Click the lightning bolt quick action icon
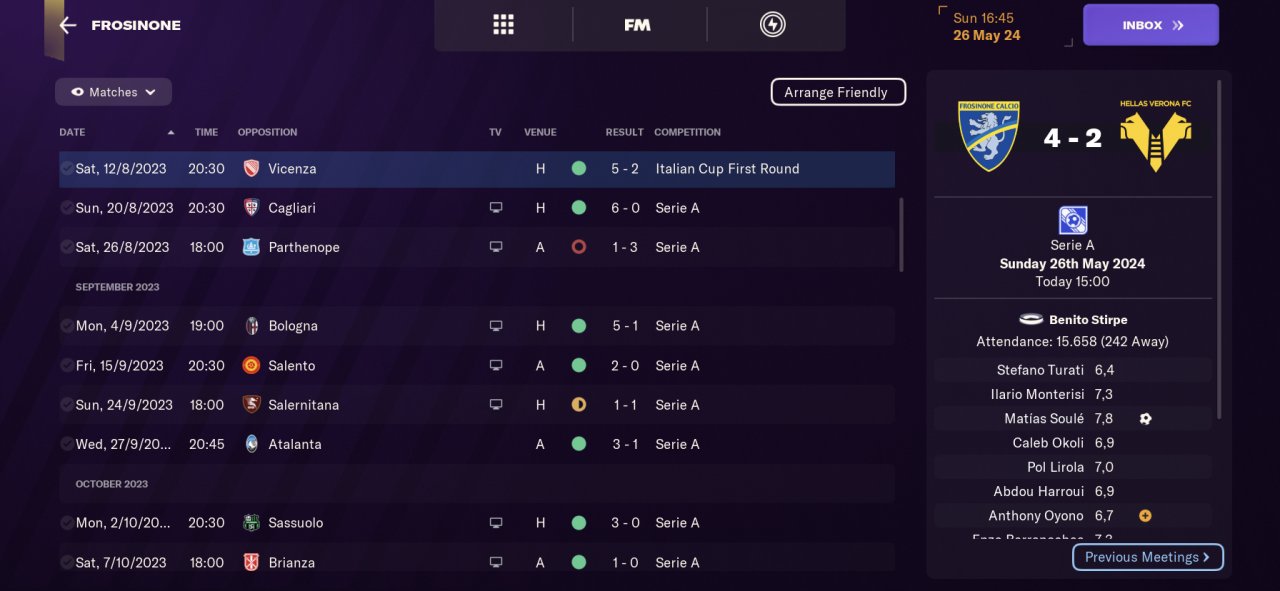1280x591 pixels. pos(772,25)
